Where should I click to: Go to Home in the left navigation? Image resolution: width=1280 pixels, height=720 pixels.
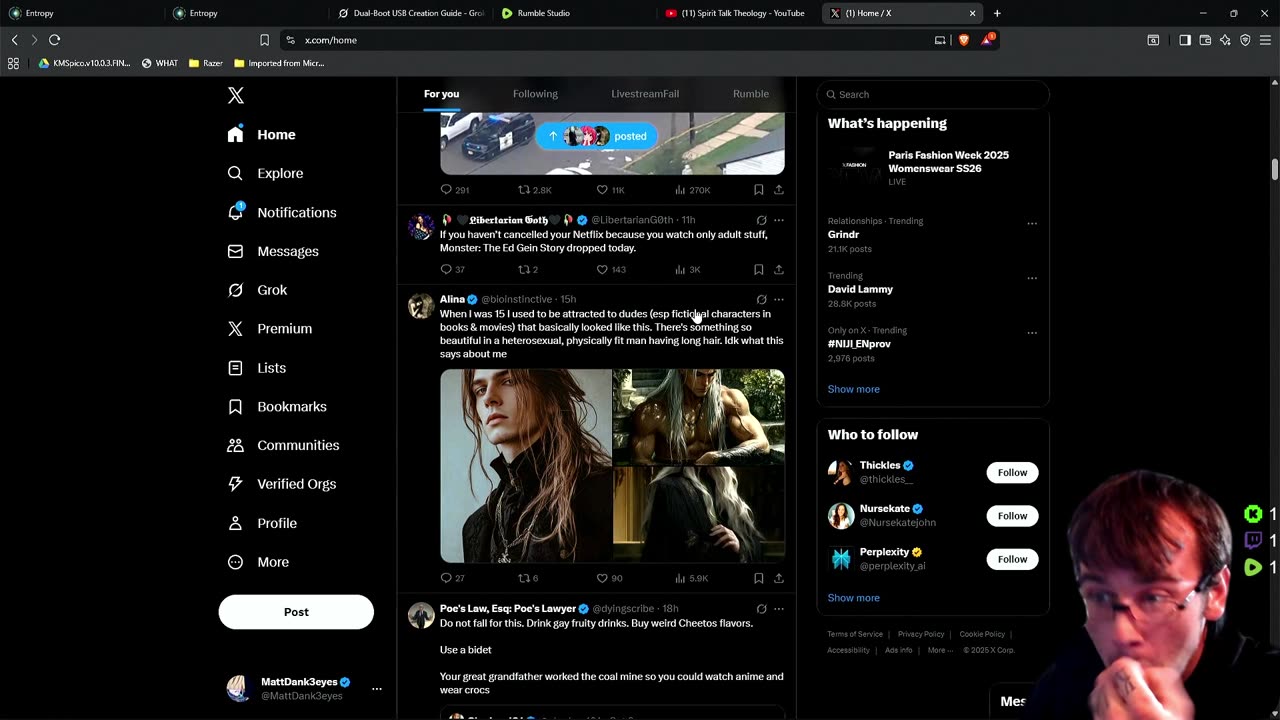(262, 135)
